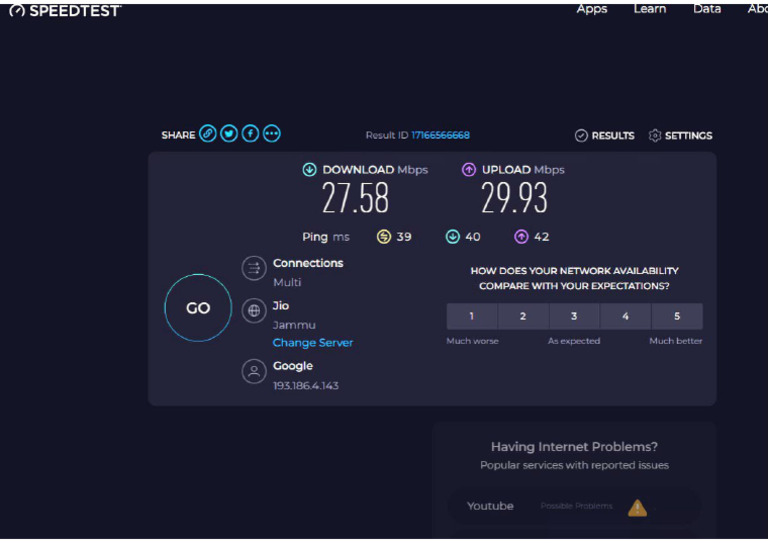The width and height of the screenshot is (768, 543).
Task: Click the Results checkmark icon
Action: click(581, 136)
